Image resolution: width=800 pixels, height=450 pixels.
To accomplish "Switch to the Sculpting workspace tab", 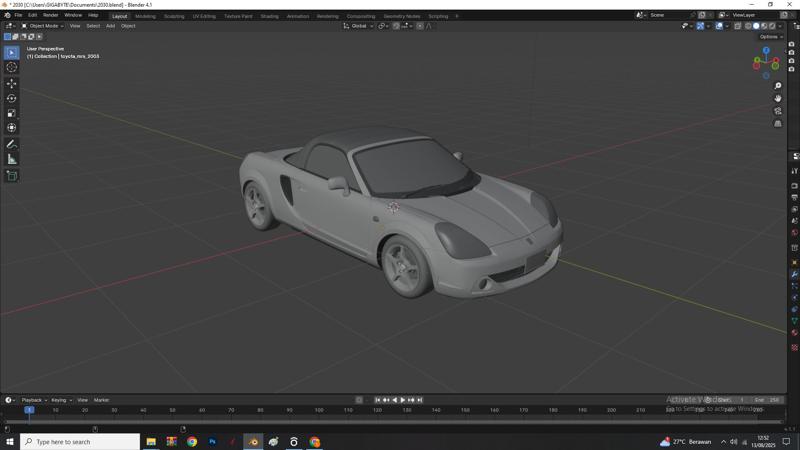I will coord(174,16).
